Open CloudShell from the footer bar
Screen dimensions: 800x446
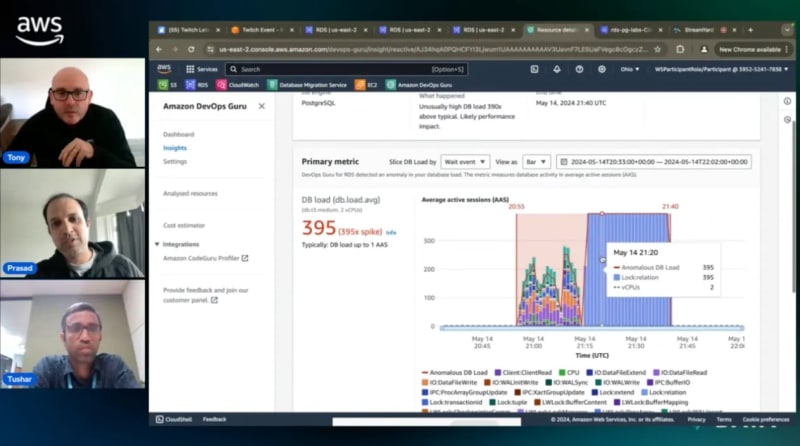pyautogui.click(x=172, y=419)
